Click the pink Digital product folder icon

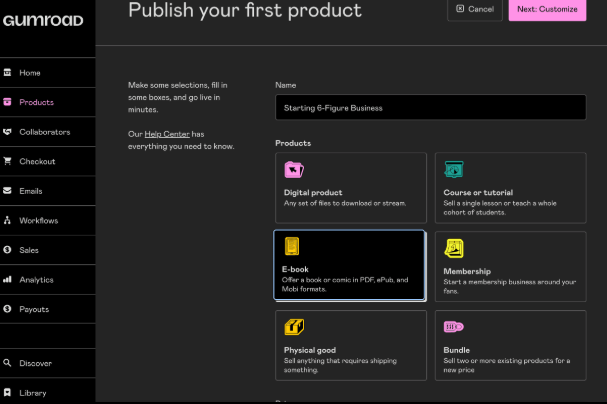(294, 169)
